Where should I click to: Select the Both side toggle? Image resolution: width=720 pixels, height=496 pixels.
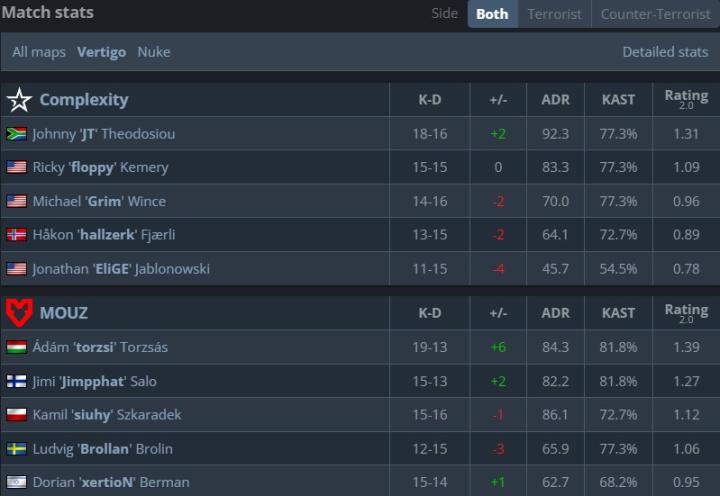[492, 14]
